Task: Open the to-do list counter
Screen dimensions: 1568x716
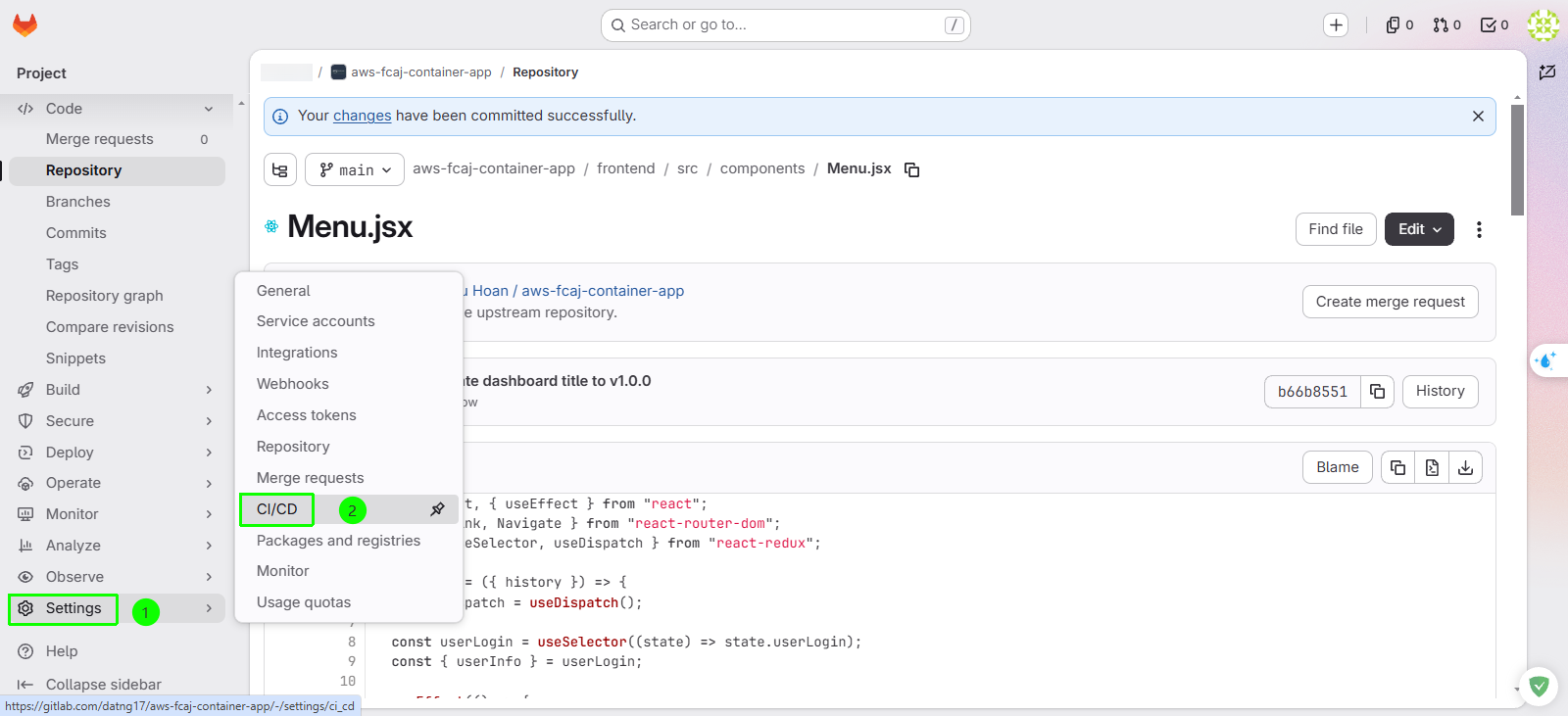Action: pyautogui.click(x=1494, y=25)
